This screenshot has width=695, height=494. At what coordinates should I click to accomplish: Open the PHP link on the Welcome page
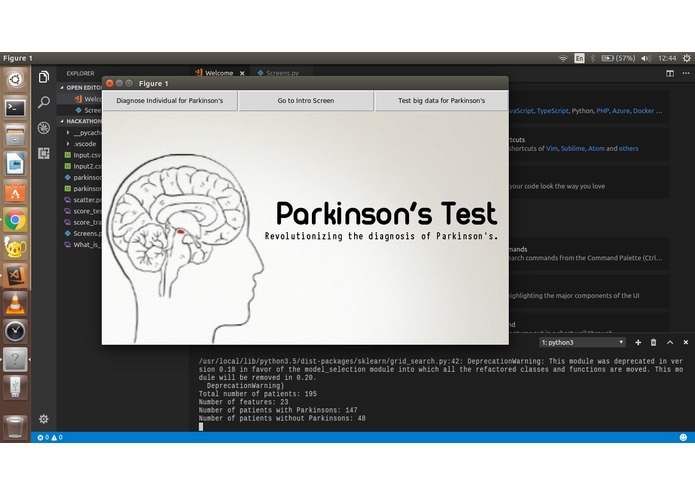point(602,111)
